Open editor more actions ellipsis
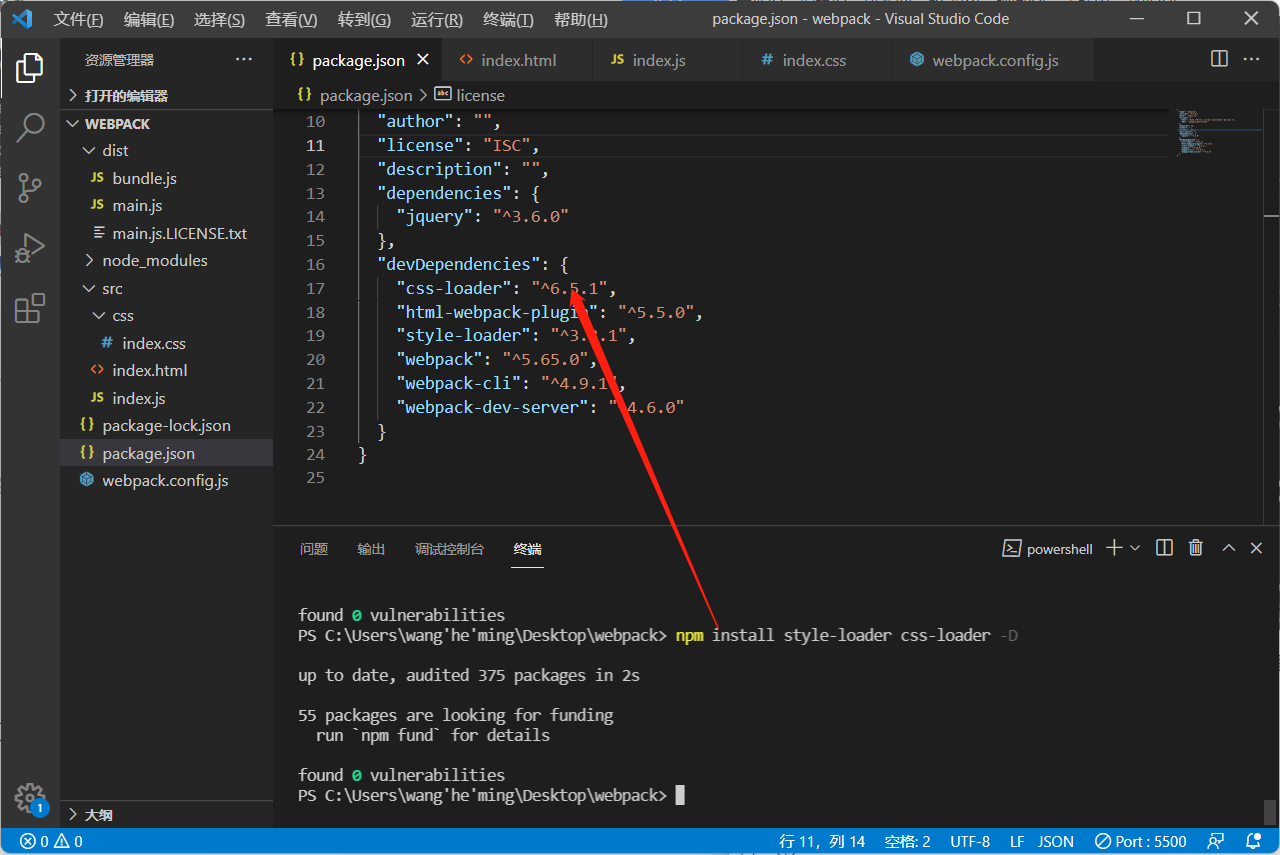This screenshot has height=855, width=1280. pos(1252,59)
